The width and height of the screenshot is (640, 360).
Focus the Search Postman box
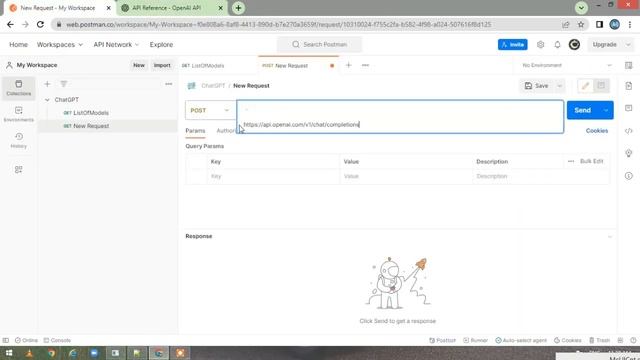(320, 44)
